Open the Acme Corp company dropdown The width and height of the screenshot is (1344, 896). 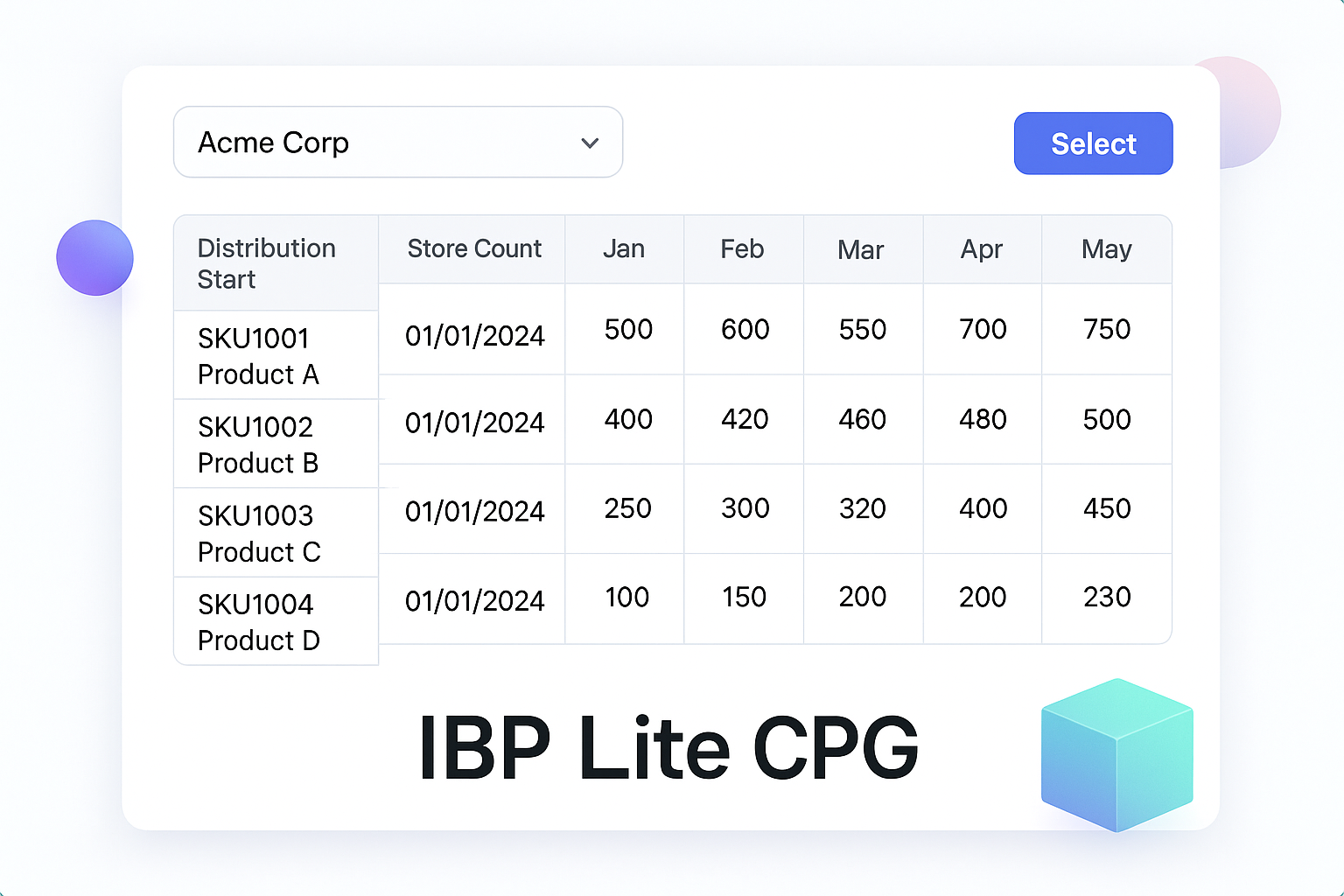click(398, 143)
